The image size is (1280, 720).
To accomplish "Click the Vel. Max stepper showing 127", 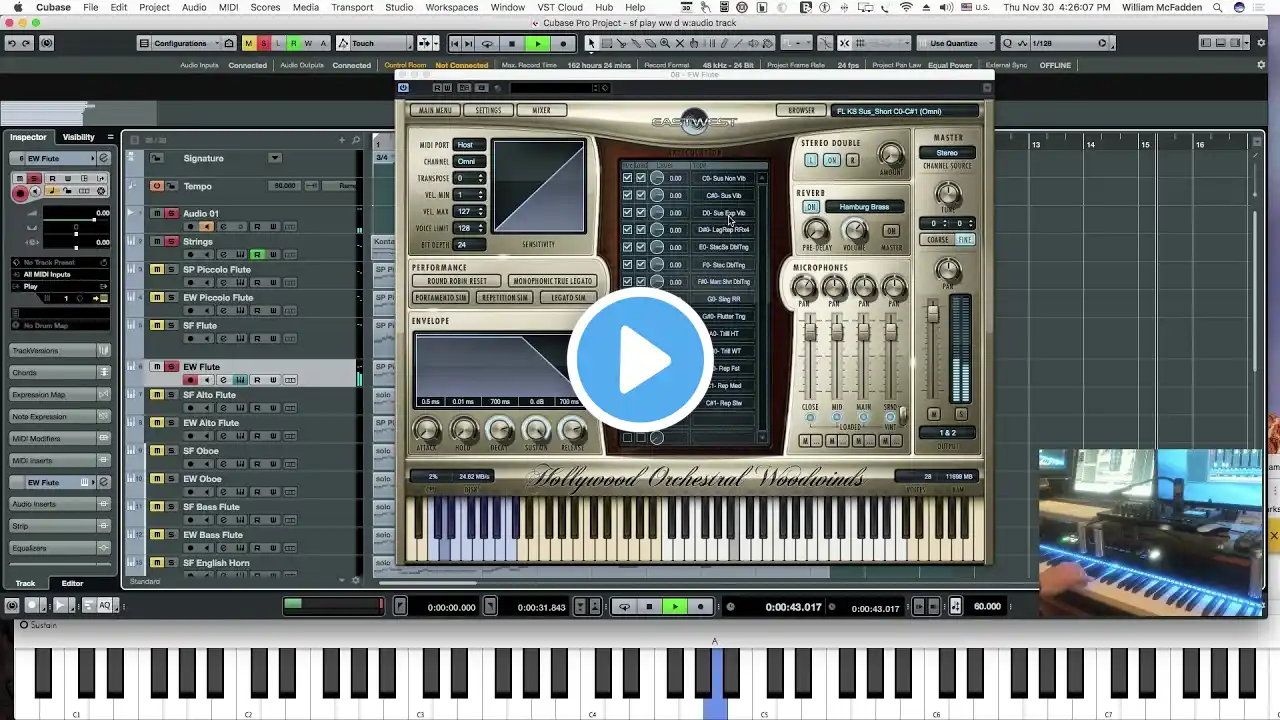I will coord(469,211).
